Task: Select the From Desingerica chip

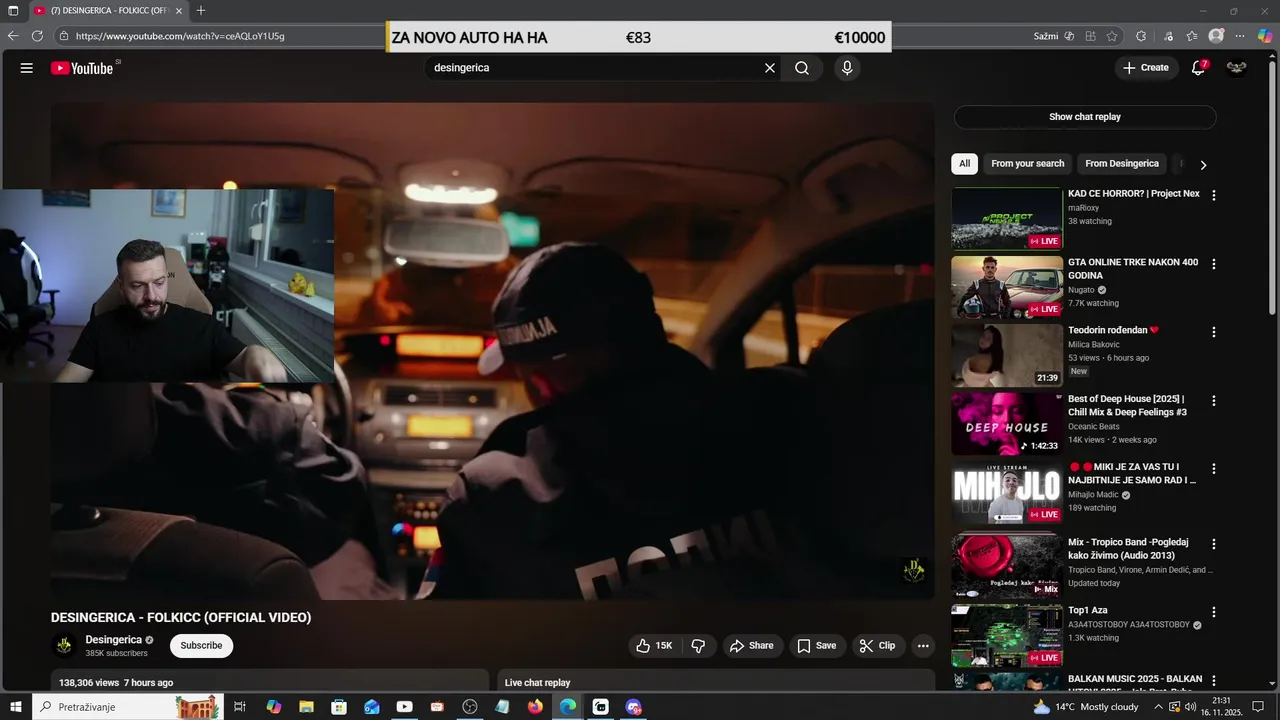Action: [1122, 164]
